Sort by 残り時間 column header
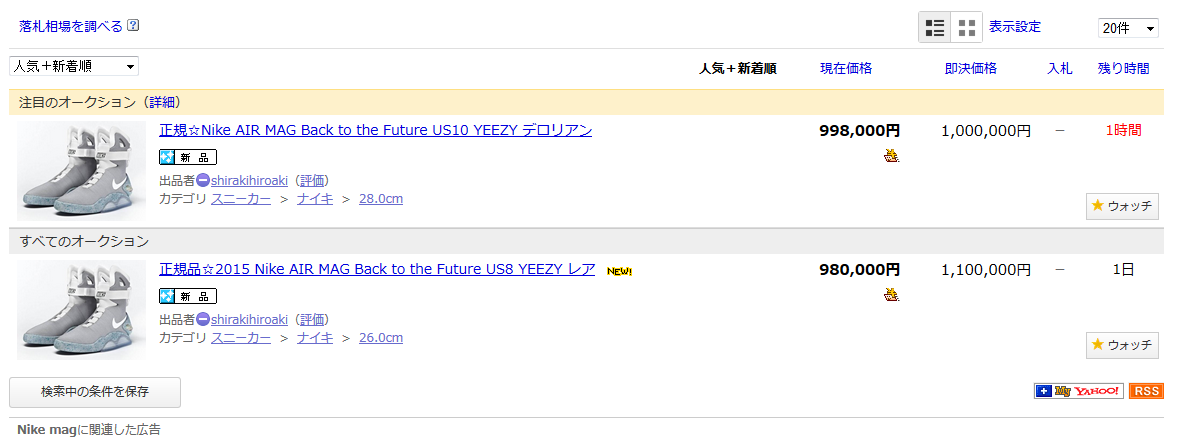Viewport: 1179px width, 441px height. pyautogui.click(x=1124, y=69)
